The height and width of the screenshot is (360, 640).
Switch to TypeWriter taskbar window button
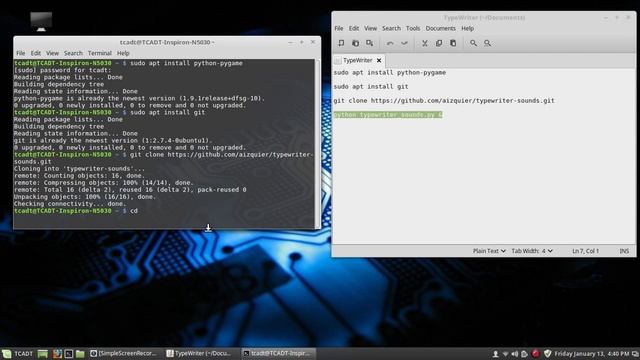coord(200,353)
